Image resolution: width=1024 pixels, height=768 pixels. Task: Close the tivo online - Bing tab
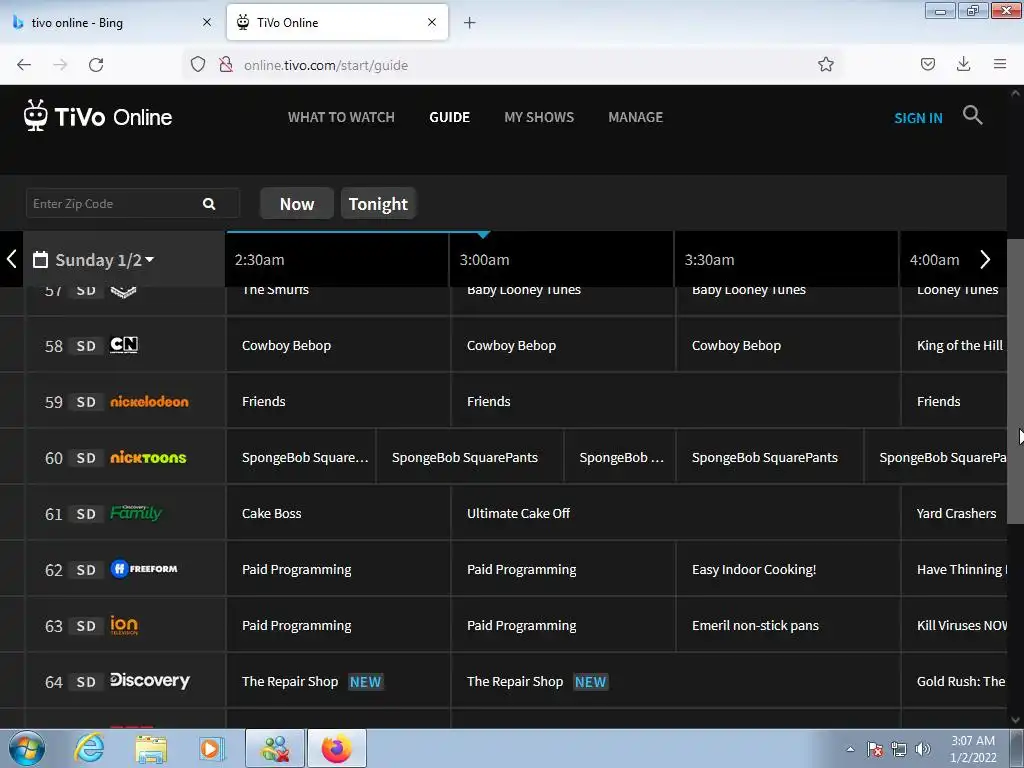(x=207, y=22)
